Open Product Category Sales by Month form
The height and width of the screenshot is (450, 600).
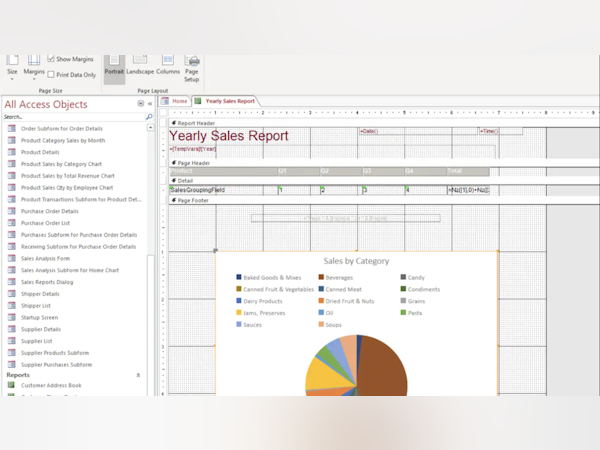coord(63,140)
